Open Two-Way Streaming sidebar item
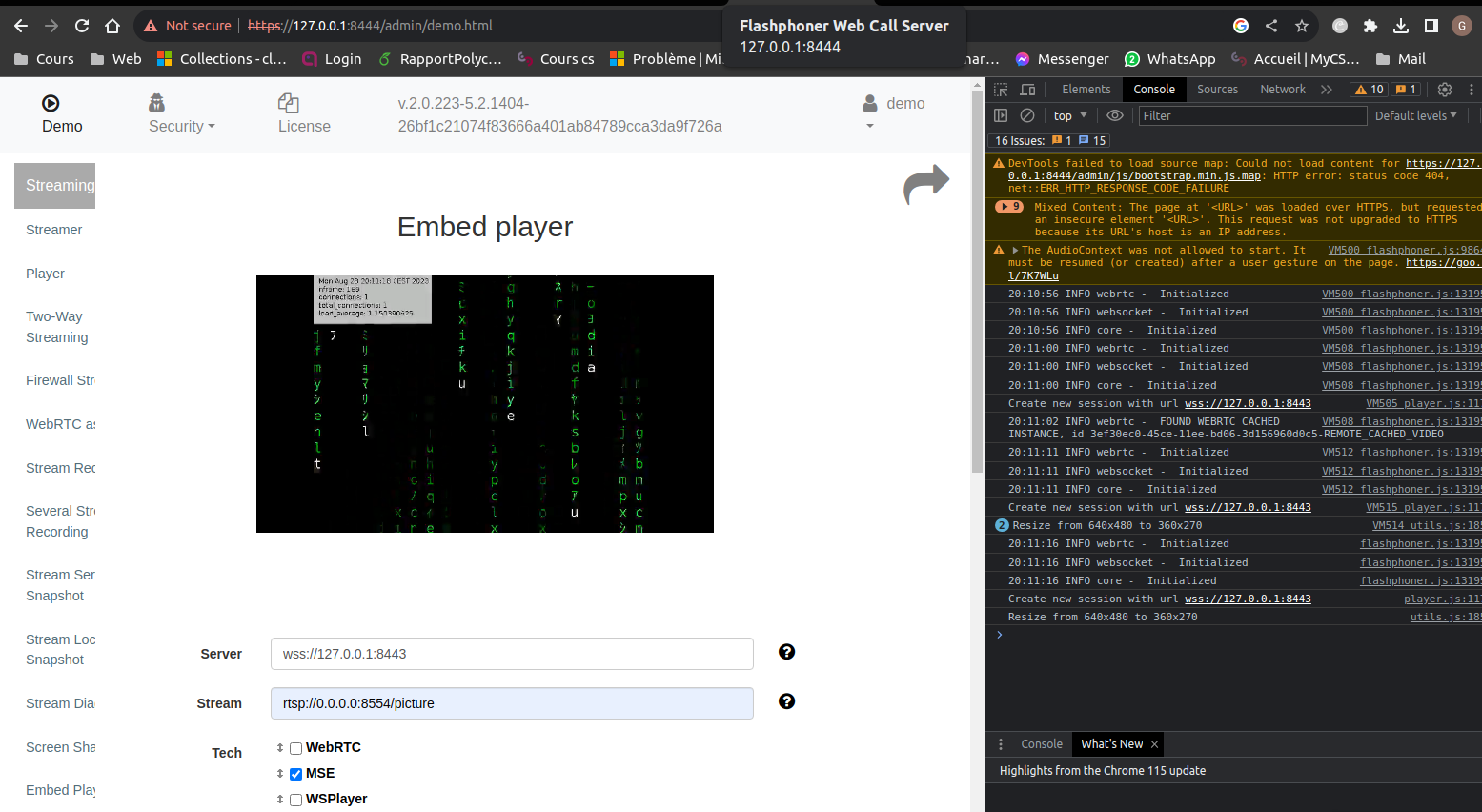Image resolution: width=1482 pixels, height=812 pixels. 57,327
